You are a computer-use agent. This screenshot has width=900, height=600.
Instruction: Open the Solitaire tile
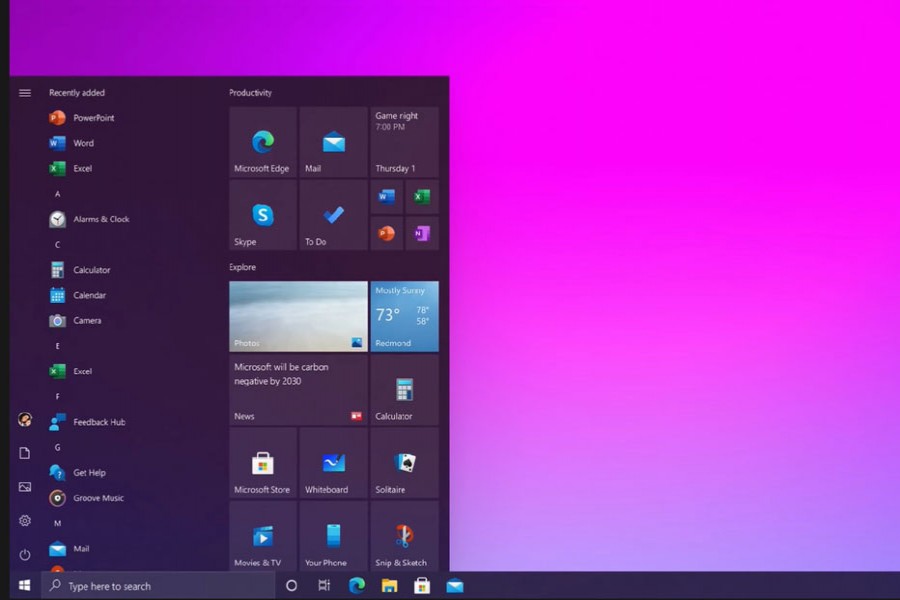[404, 463]
